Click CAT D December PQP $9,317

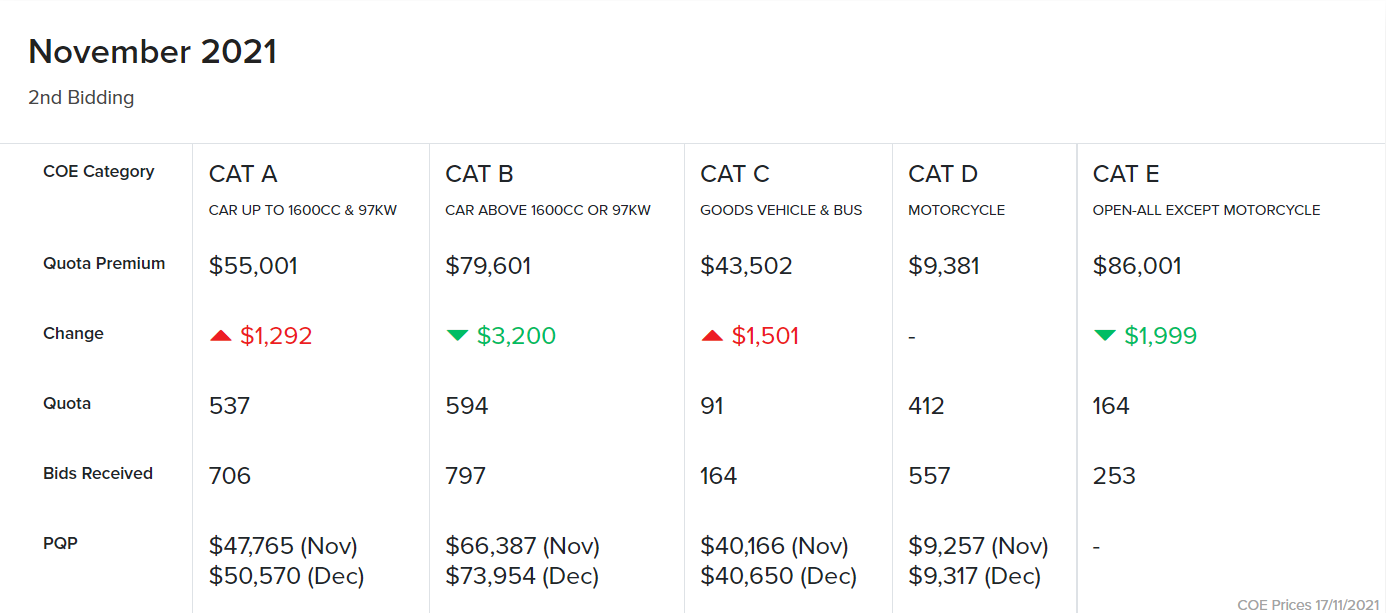click(x=975, y=577)
